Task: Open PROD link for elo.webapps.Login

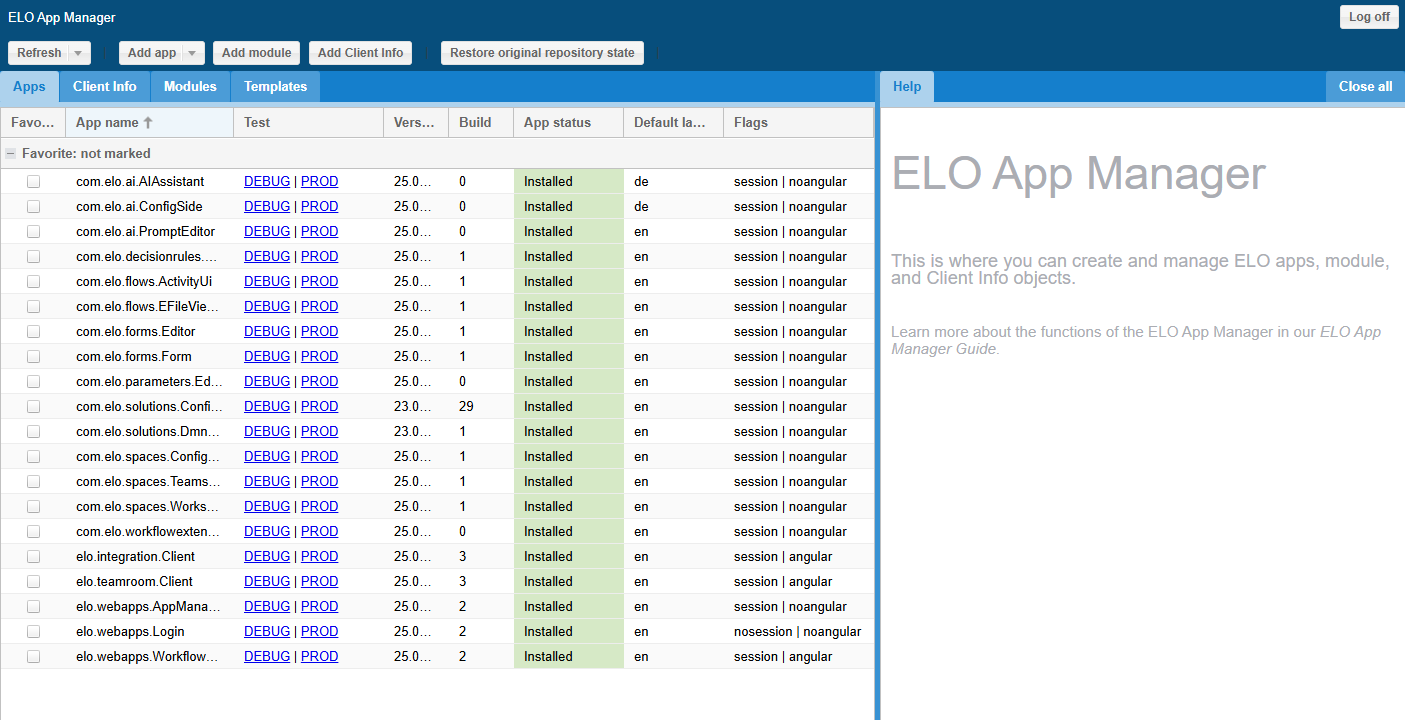Action: click(320, 632)
